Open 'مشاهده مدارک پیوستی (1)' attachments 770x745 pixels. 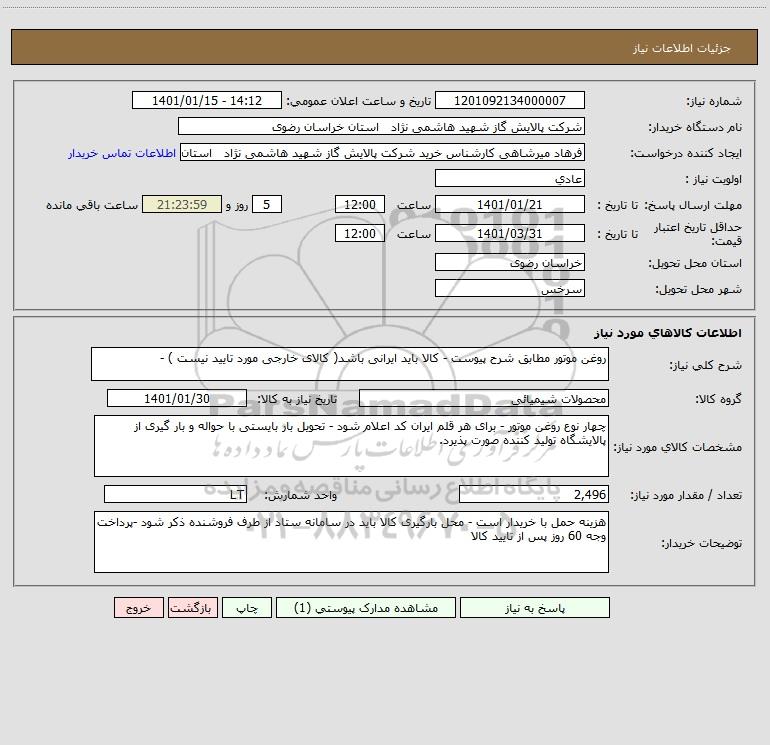pos(366,608)
